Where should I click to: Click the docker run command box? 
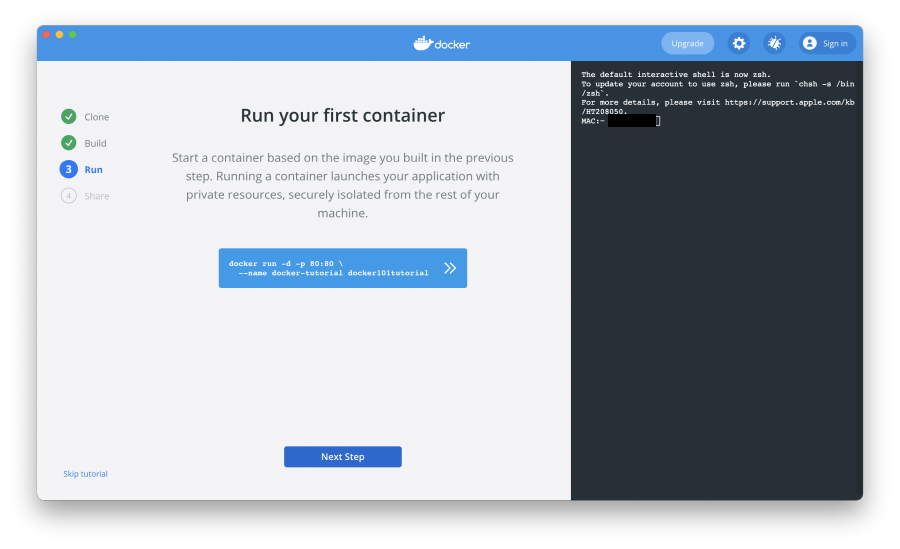coord(343,268)
